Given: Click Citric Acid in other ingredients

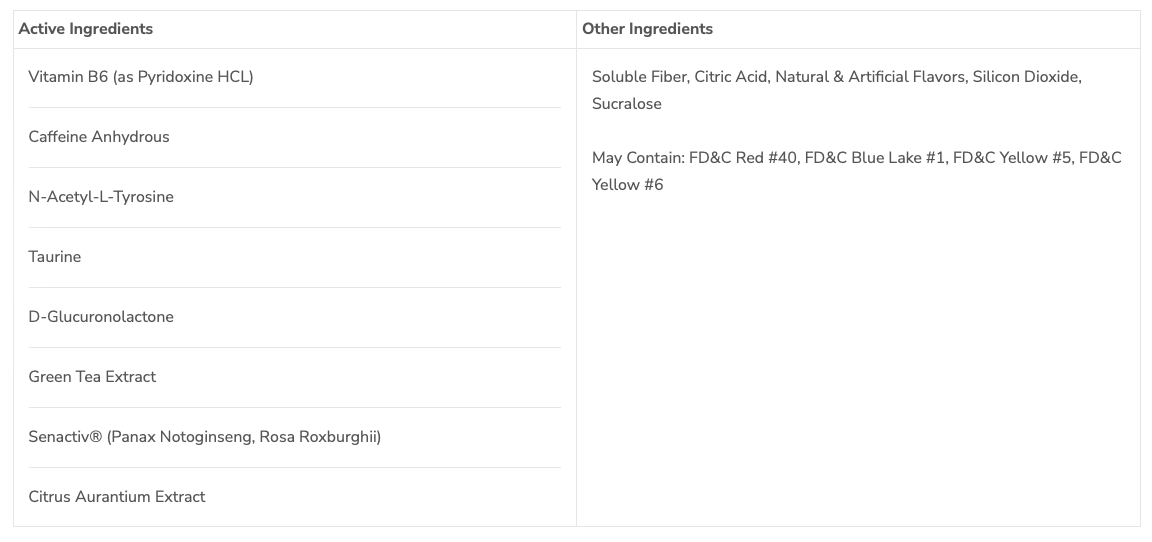Looking at the screenshot, I should [730, 77].
